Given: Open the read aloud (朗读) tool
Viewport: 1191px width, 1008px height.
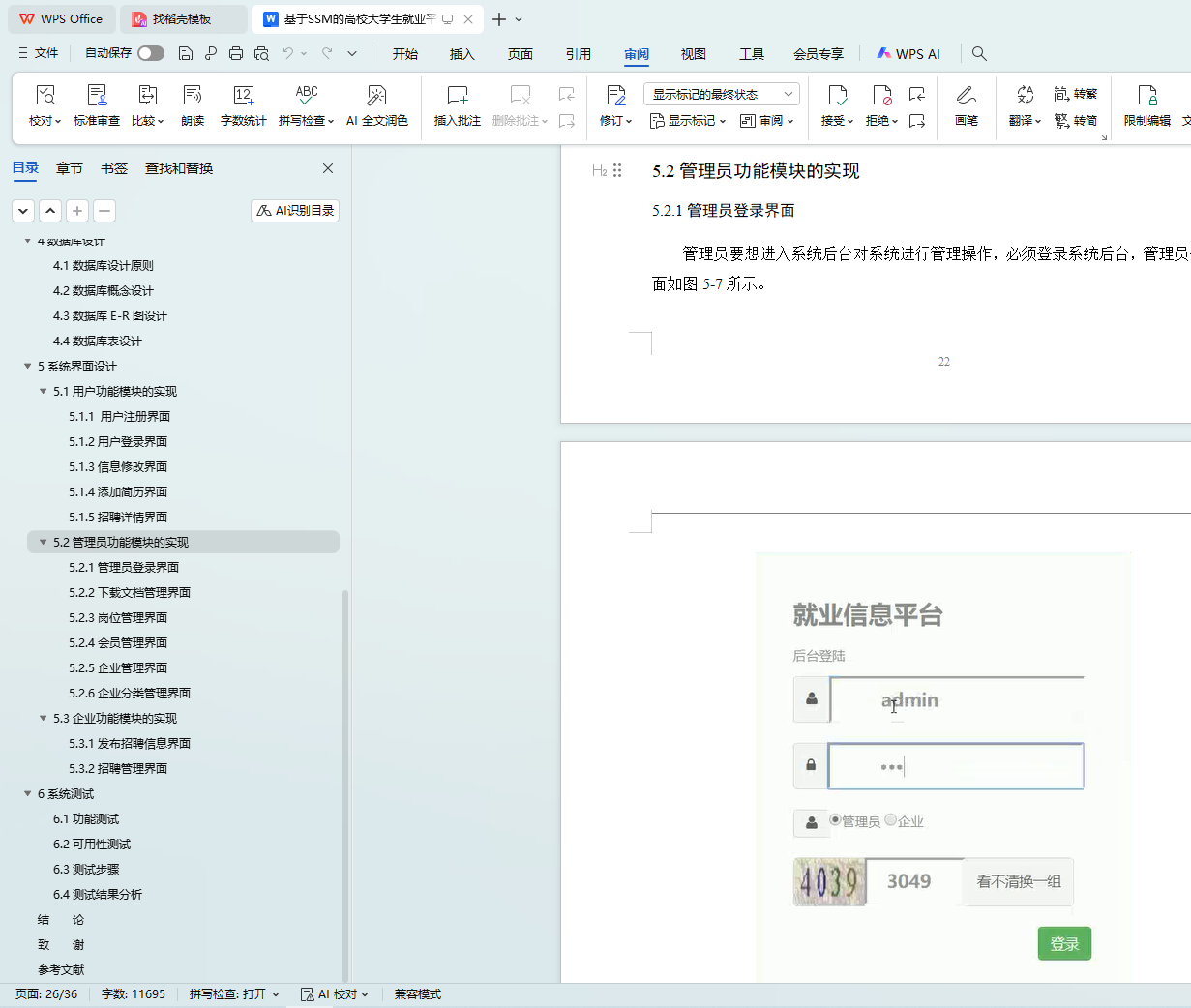Looking at the screenshot, I should pyautogui.click(x=193, y=96).
